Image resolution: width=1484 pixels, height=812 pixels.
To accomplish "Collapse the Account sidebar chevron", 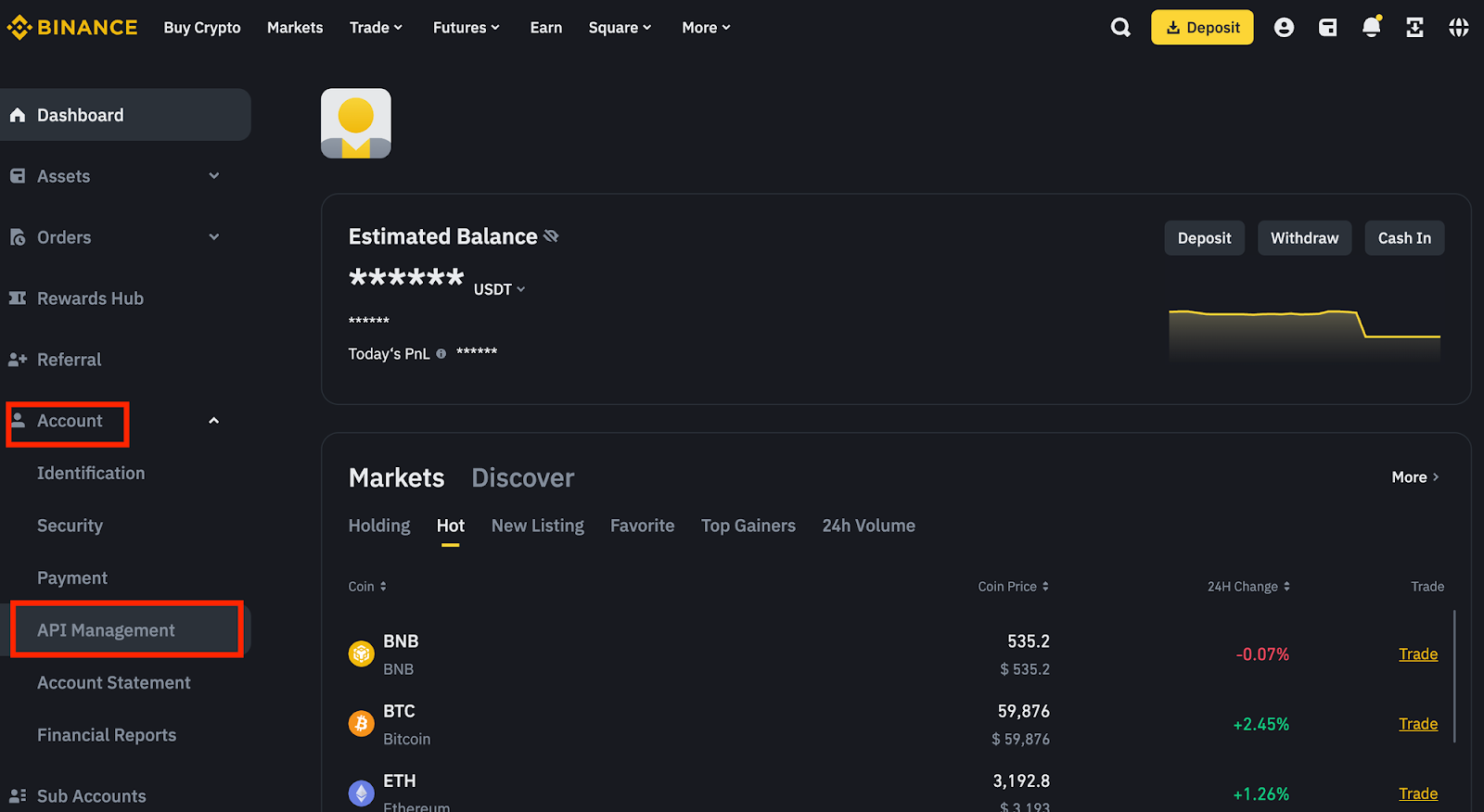I will click(214, 421).
